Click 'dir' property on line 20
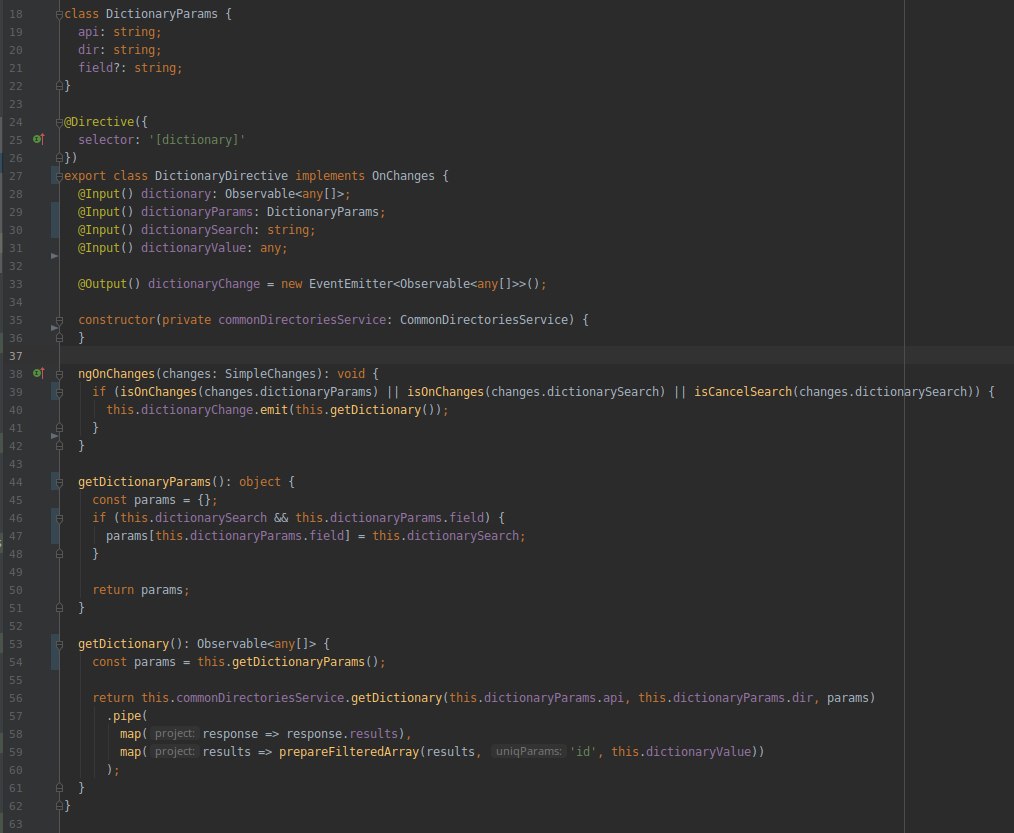 tap(89, 50)
